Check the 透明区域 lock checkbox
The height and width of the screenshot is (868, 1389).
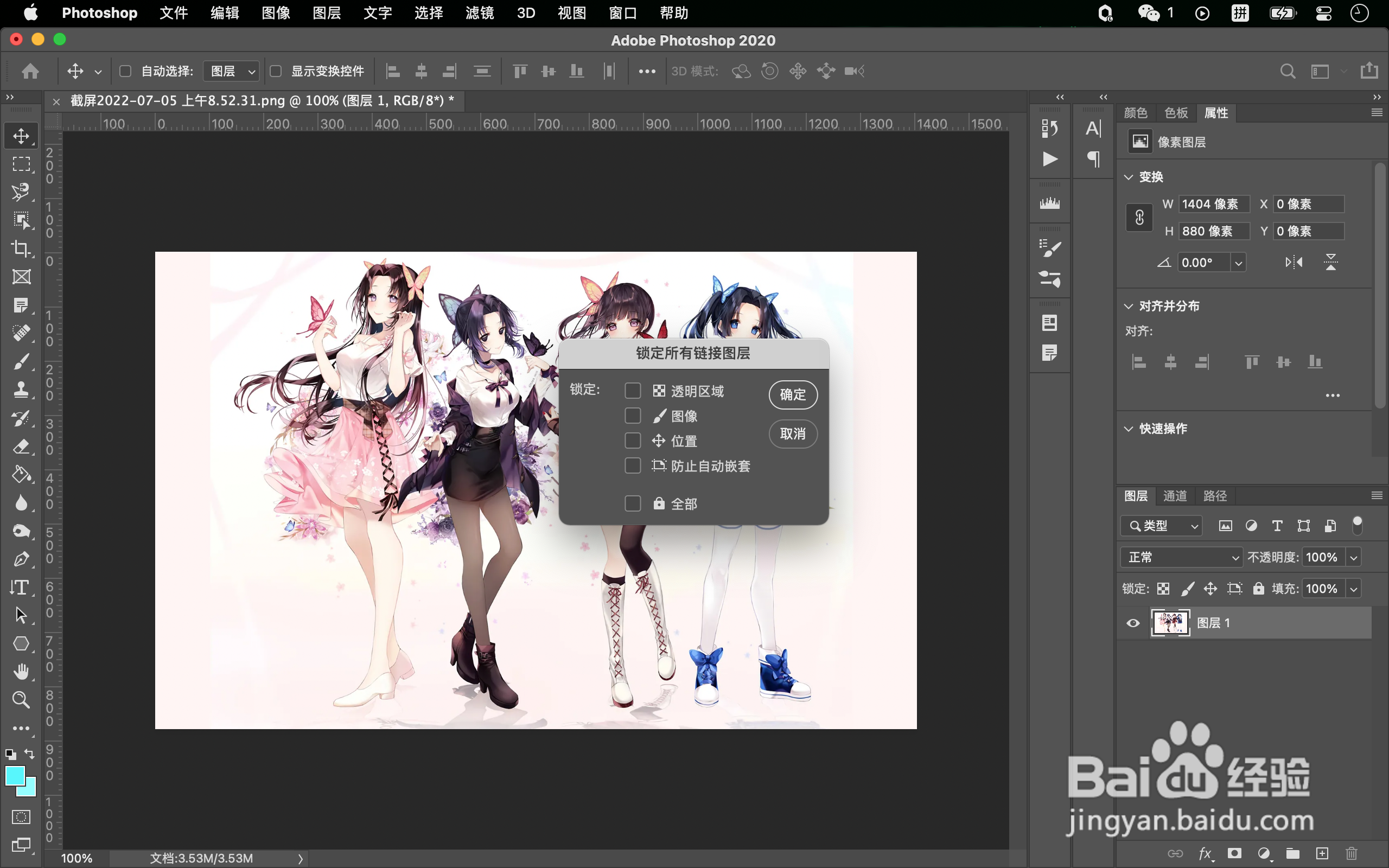coord(633,391)
